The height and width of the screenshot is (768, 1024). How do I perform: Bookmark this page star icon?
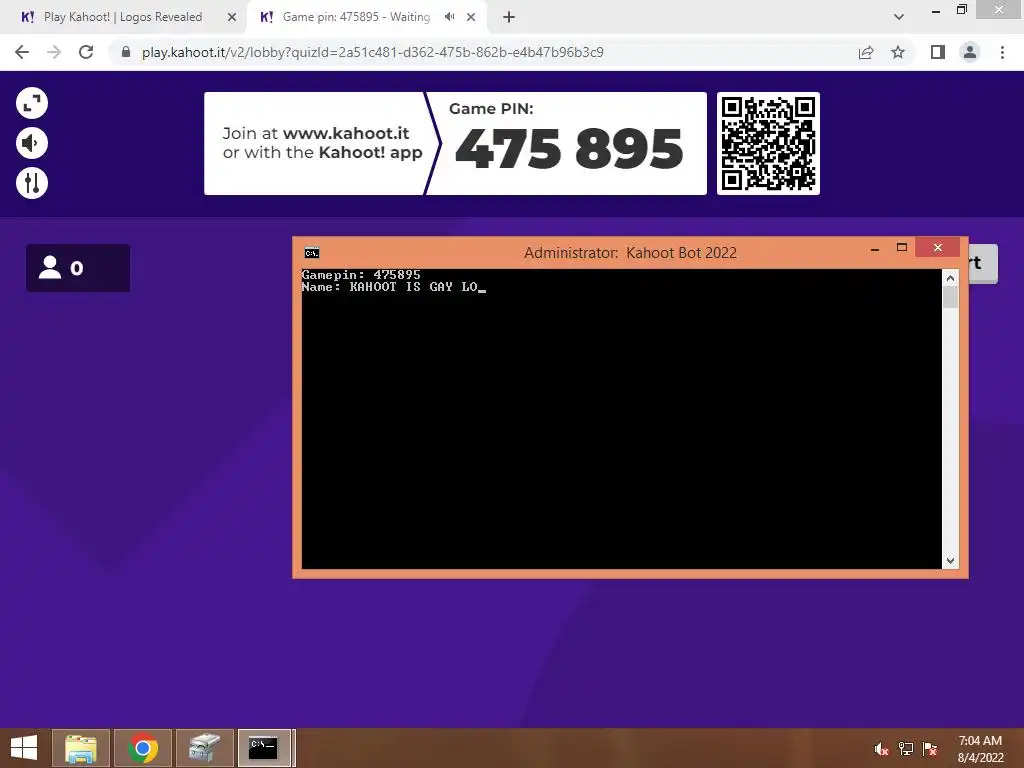[898, 52]
